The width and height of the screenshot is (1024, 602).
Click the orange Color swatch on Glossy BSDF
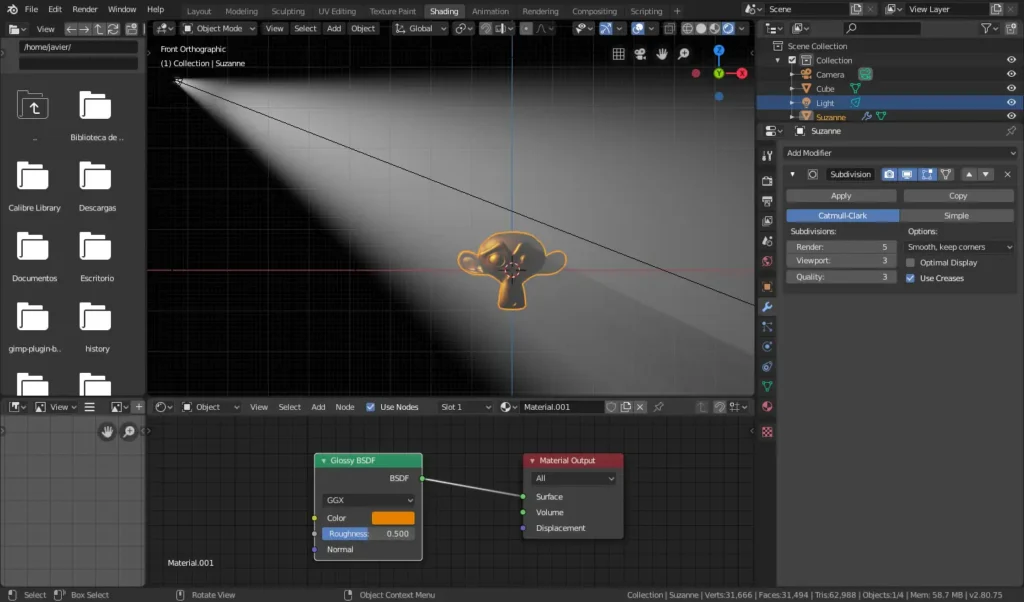393,518
